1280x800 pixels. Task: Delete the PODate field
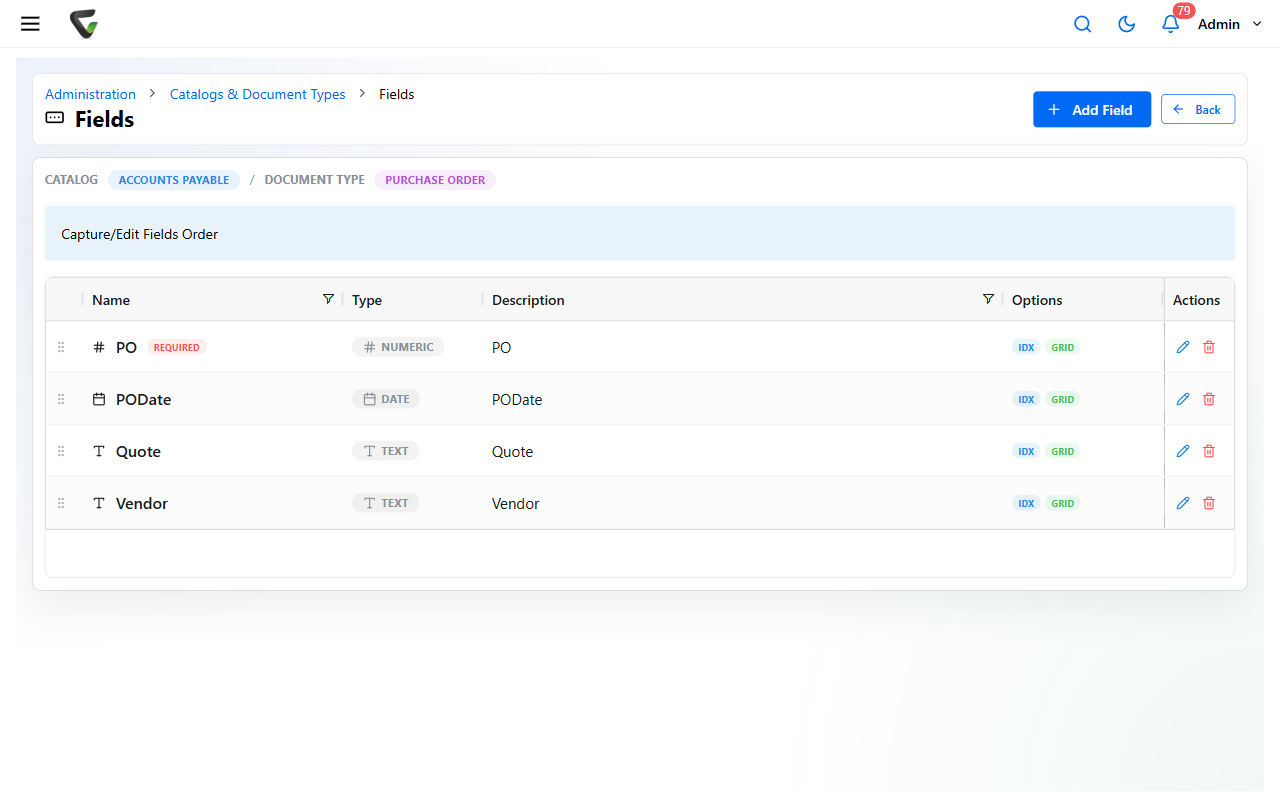click(x=1209, y=399)
